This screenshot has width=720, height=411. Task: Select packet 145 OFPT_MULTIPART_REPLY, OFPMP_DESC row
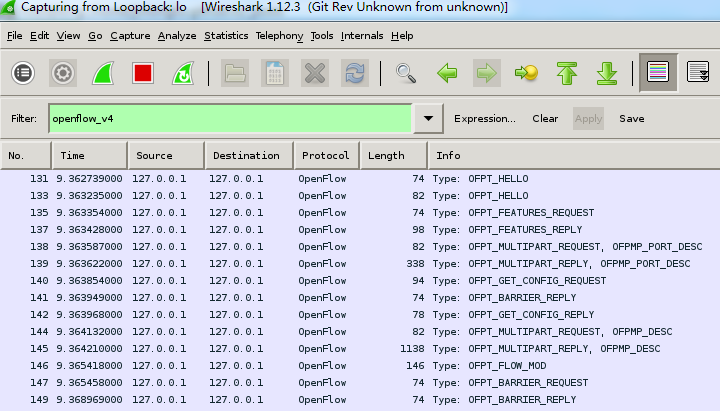360,349
